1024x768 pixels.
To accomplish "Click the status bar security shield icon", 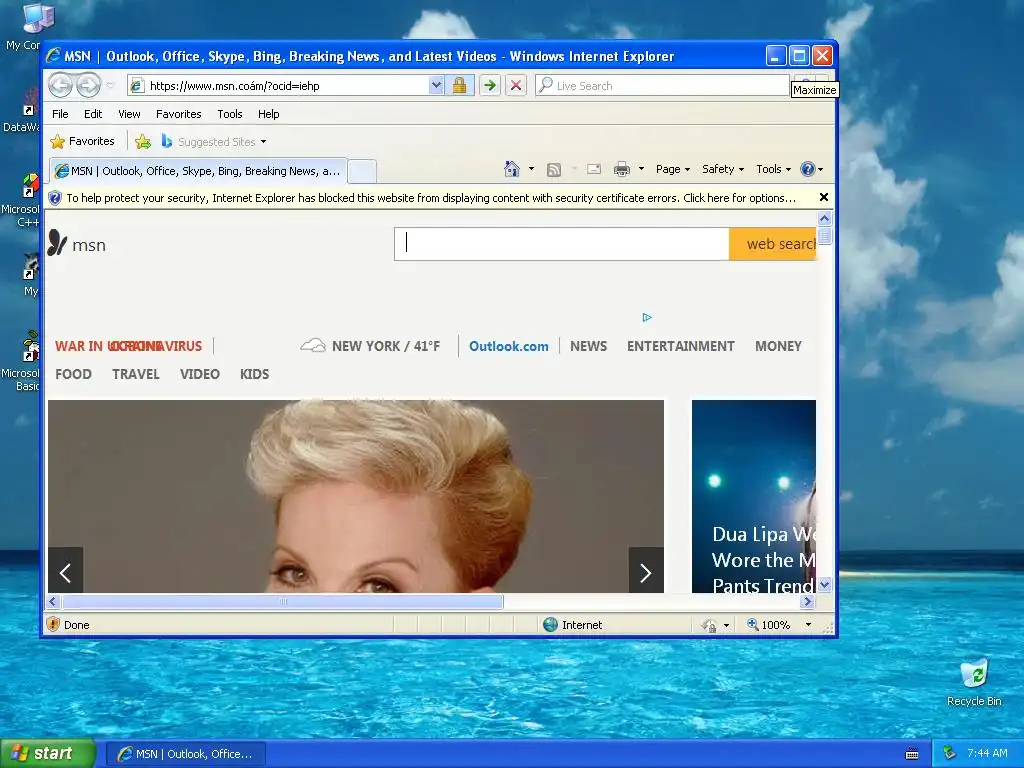I will [54, 625].
